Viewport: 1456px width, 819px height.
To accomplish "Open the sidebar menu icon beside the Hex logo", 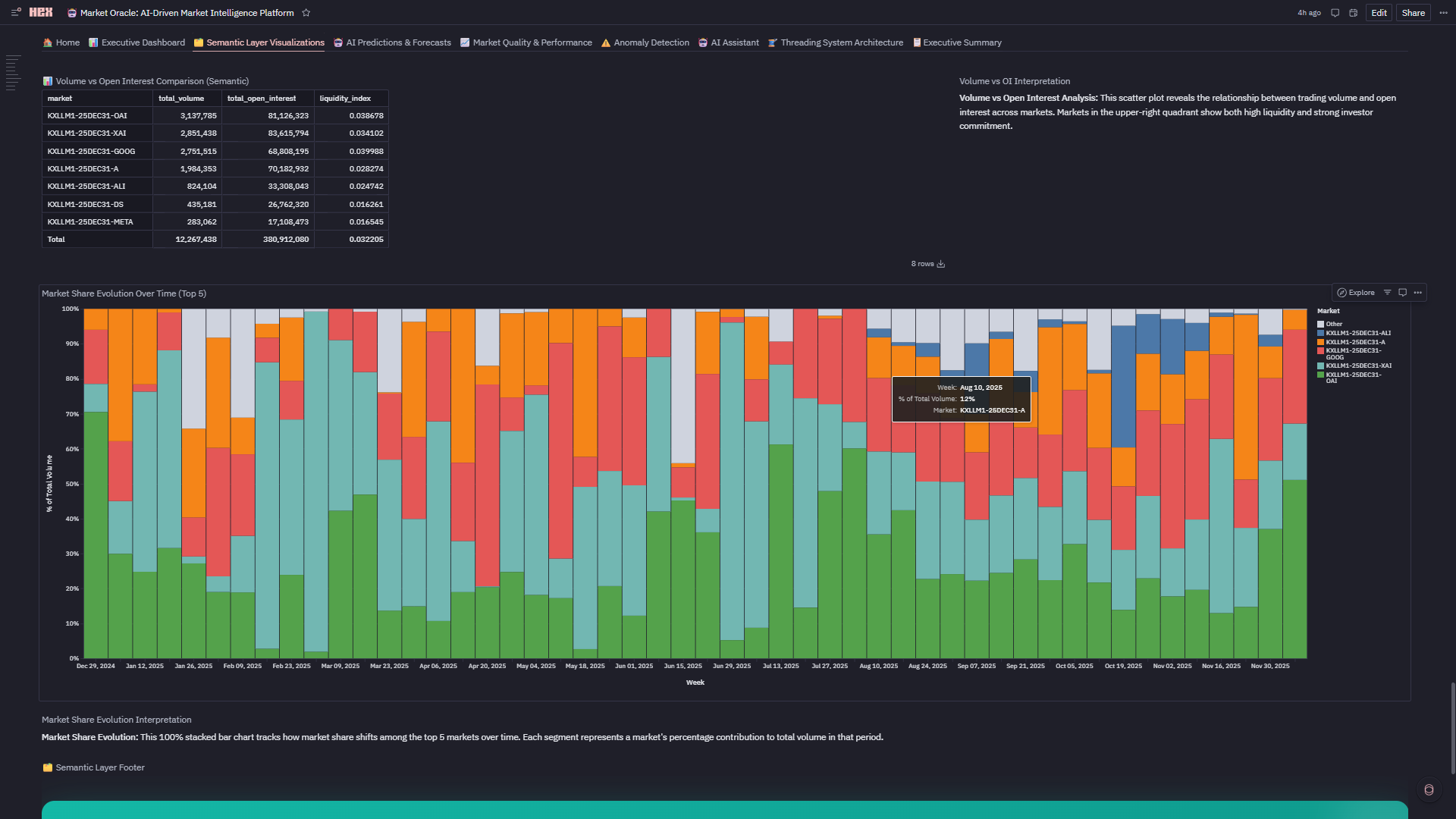I will click(x=16, y=12).
